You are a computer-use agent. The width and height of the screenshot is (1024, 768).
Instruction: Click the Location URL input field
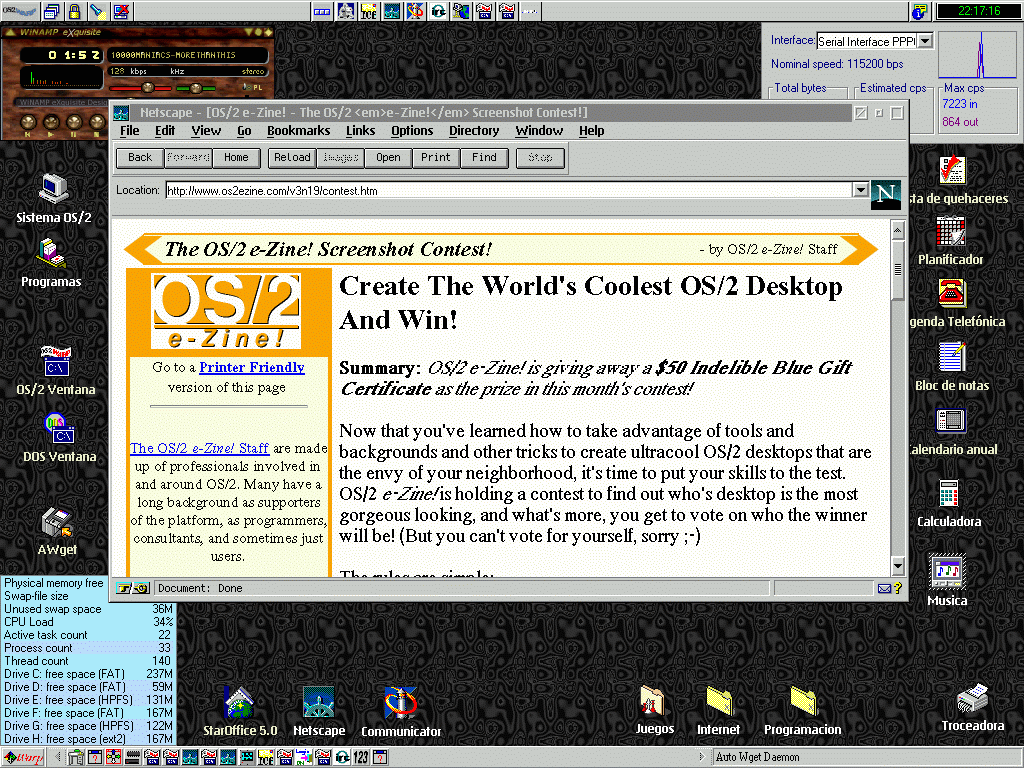tap(508, 191)
